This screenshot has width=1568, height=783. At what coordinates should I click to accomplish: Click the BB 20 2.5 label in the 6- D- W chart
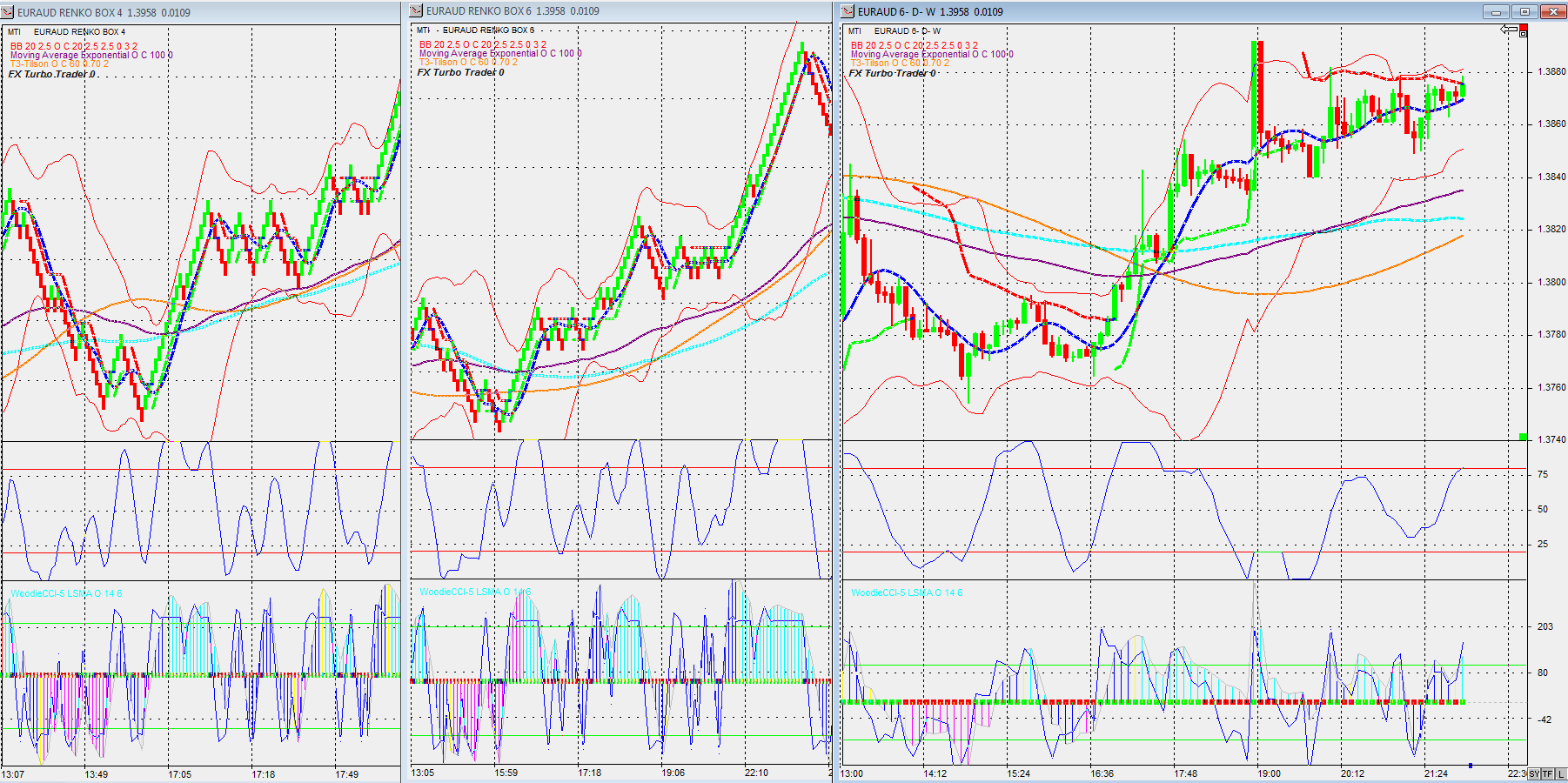[915, 45]
